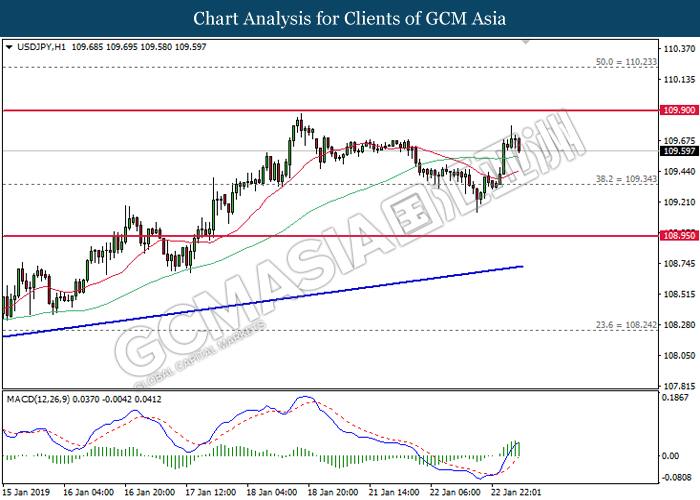
Task: Click the MACD scale value 0.00
Action: [671, 456]
